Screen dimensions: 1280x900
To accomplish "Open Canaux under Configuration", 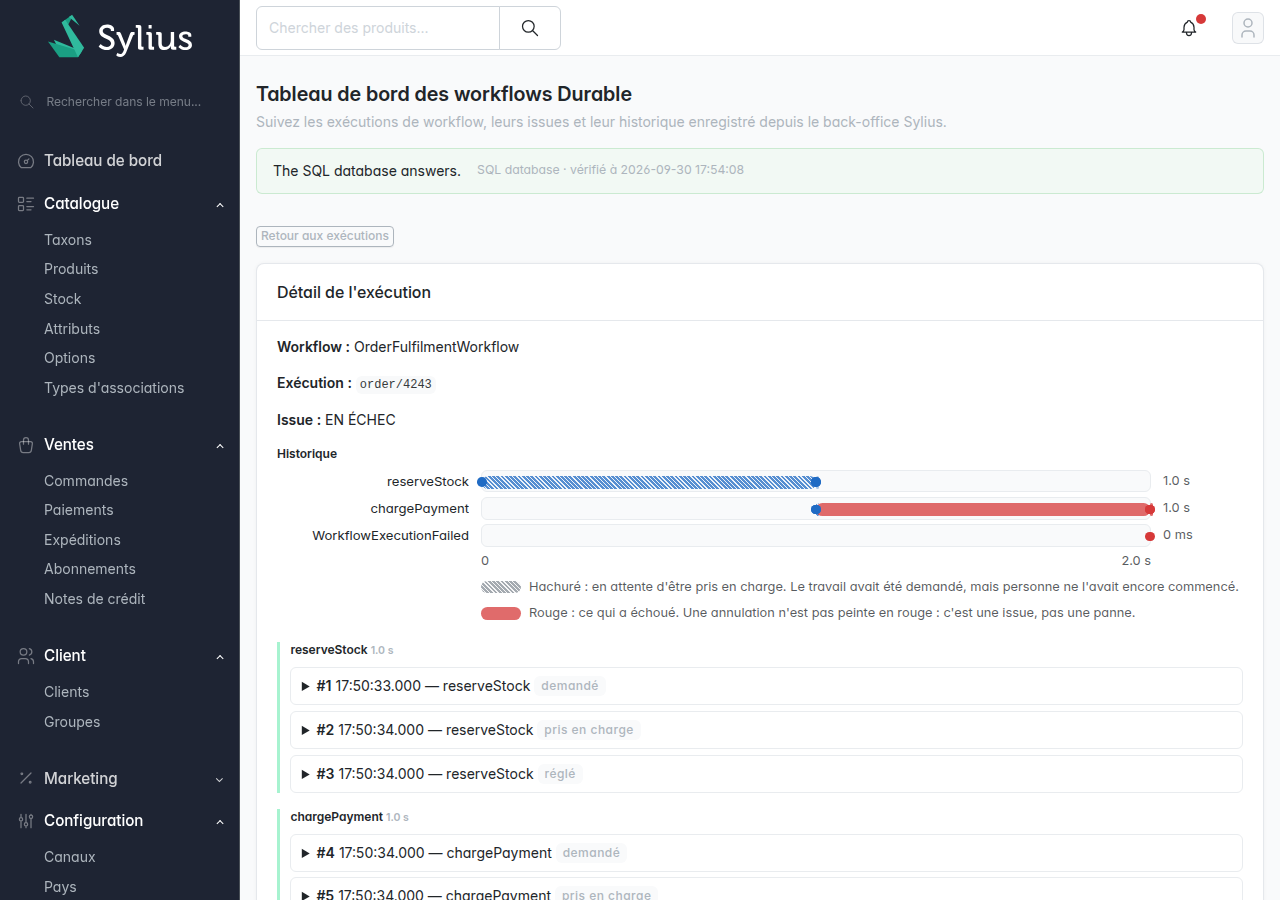I will [x=70, y=857].
